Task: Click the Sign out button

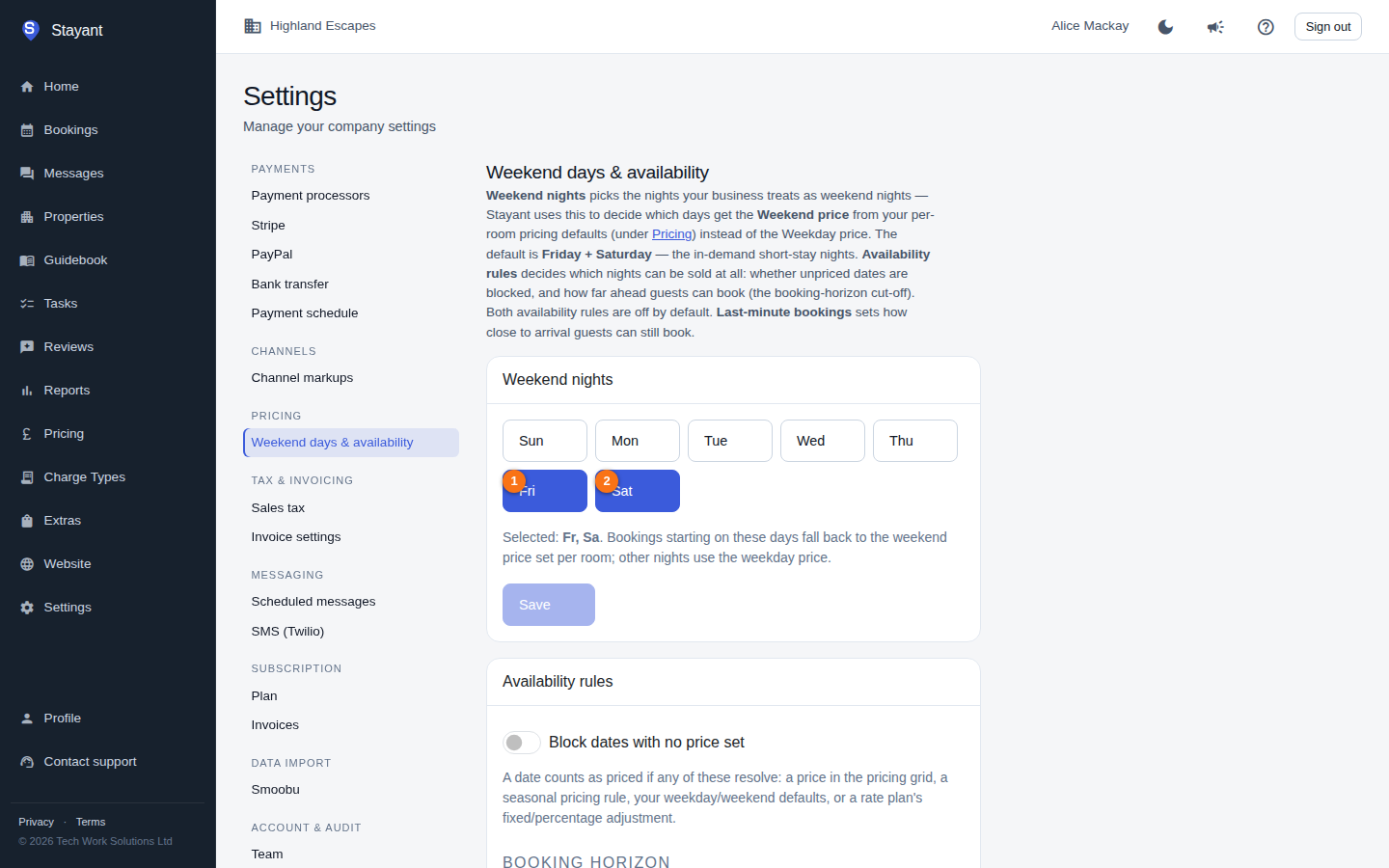Action: 1328,27
